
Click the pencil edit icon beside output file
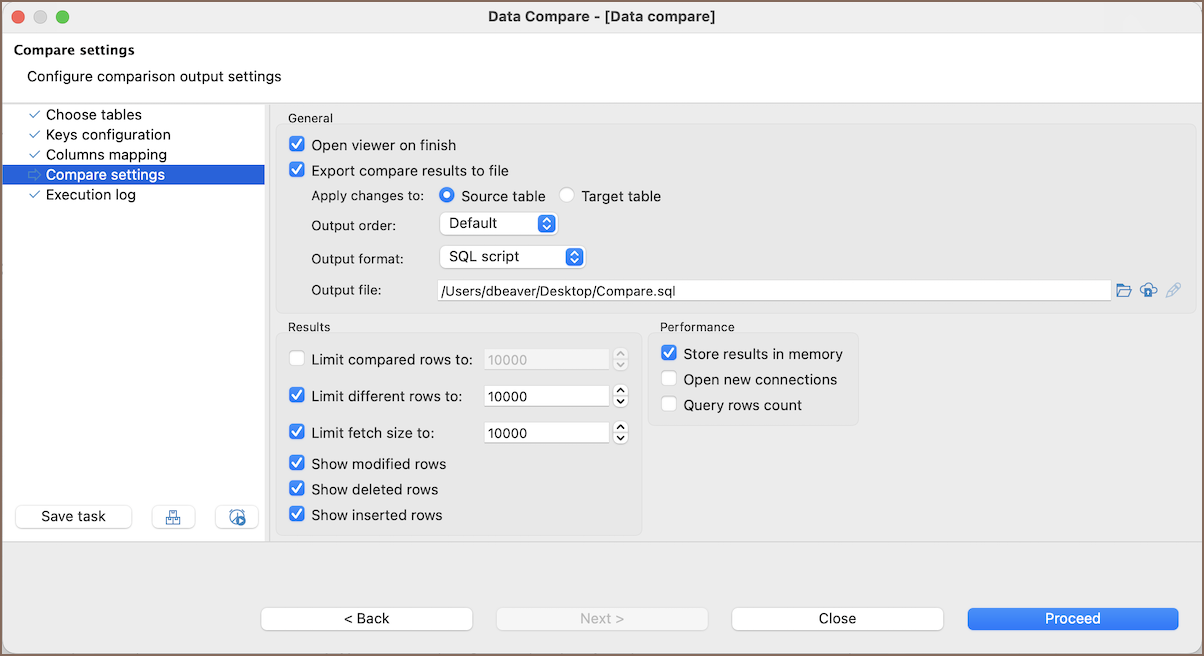[1174, 290]
